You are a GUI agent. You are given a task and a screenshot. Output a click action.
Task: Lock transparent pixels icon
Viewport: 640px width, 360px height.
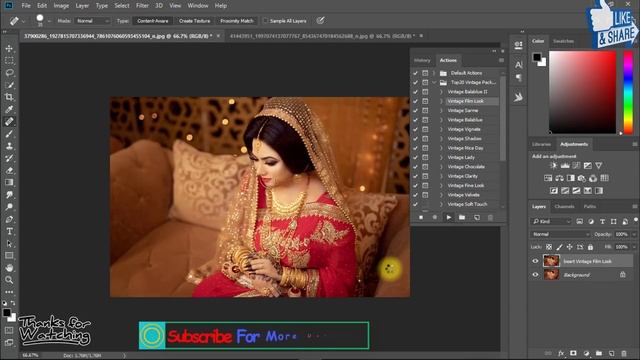pyautogui.click(x=549, y=247)
